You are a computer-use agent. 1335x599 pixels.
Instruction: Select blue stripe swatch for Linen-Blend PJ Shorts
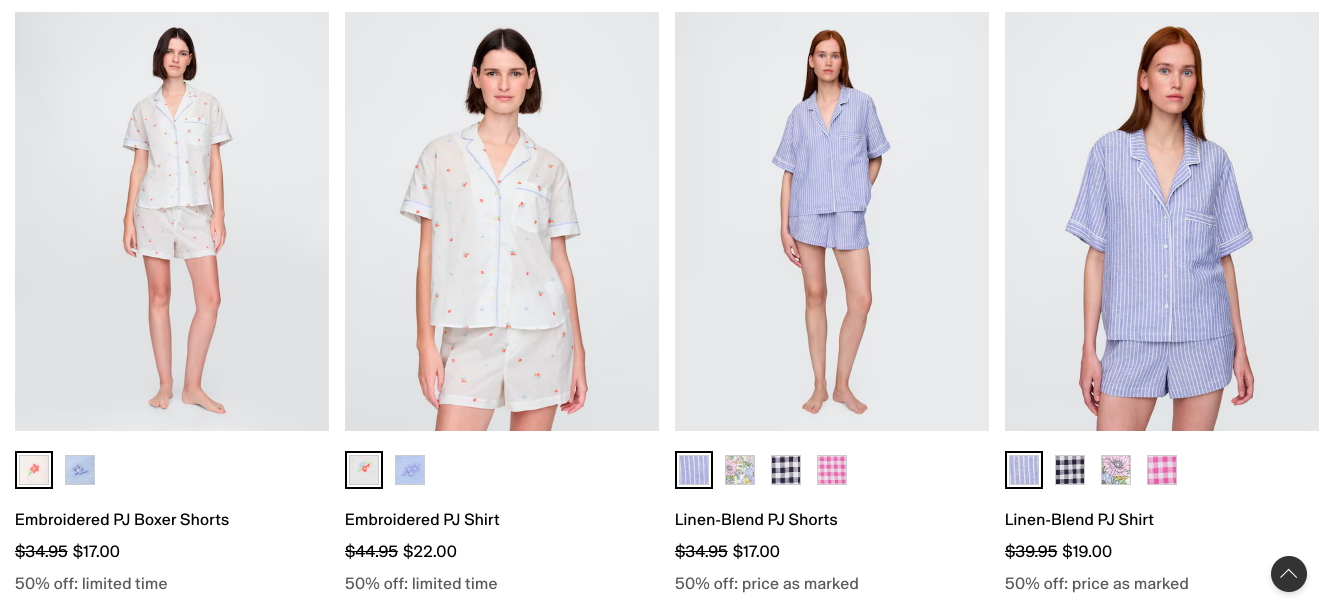[694, 470]
